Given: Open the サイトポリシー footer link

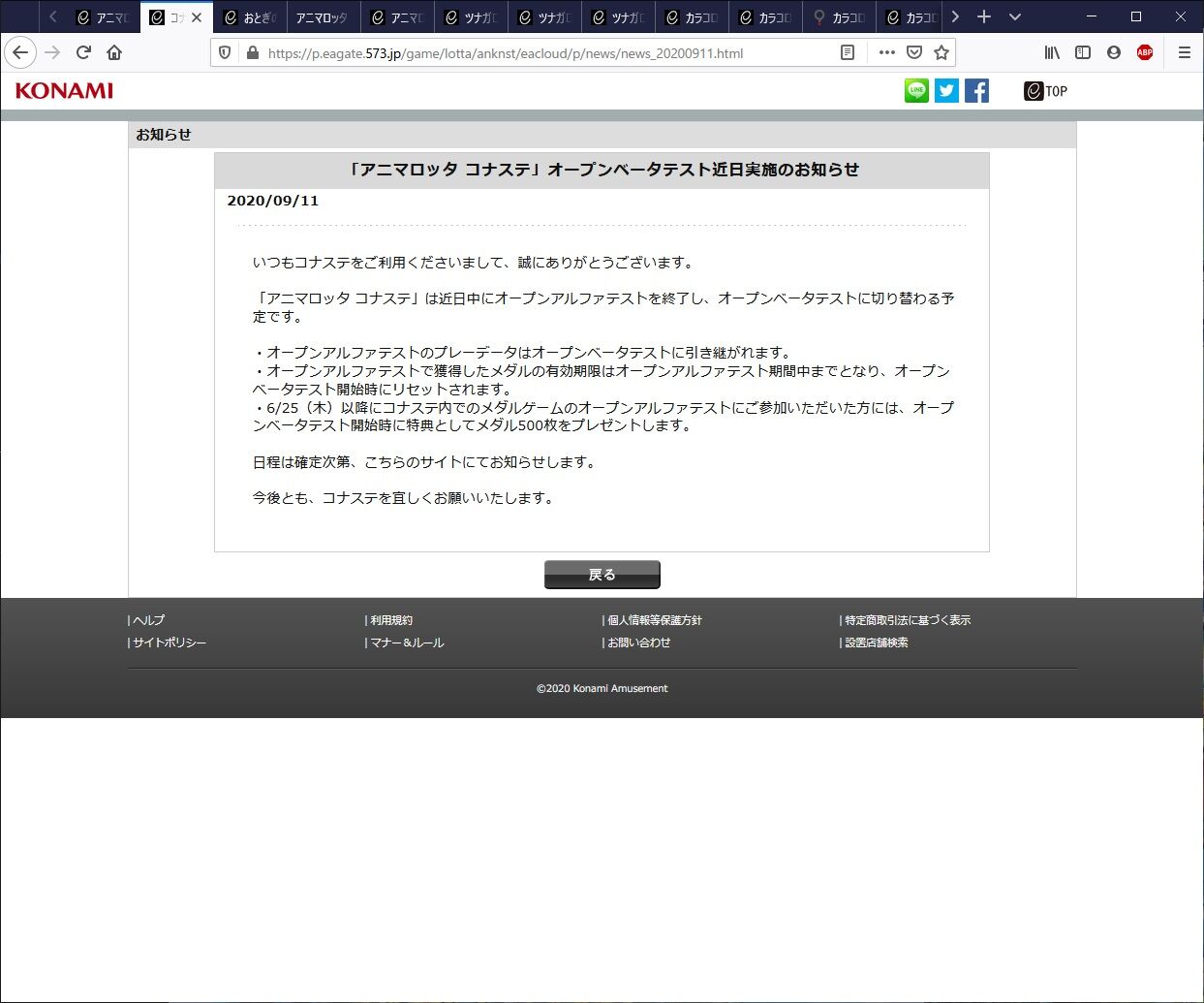Looking at the screenshot, I should point(169,643).
